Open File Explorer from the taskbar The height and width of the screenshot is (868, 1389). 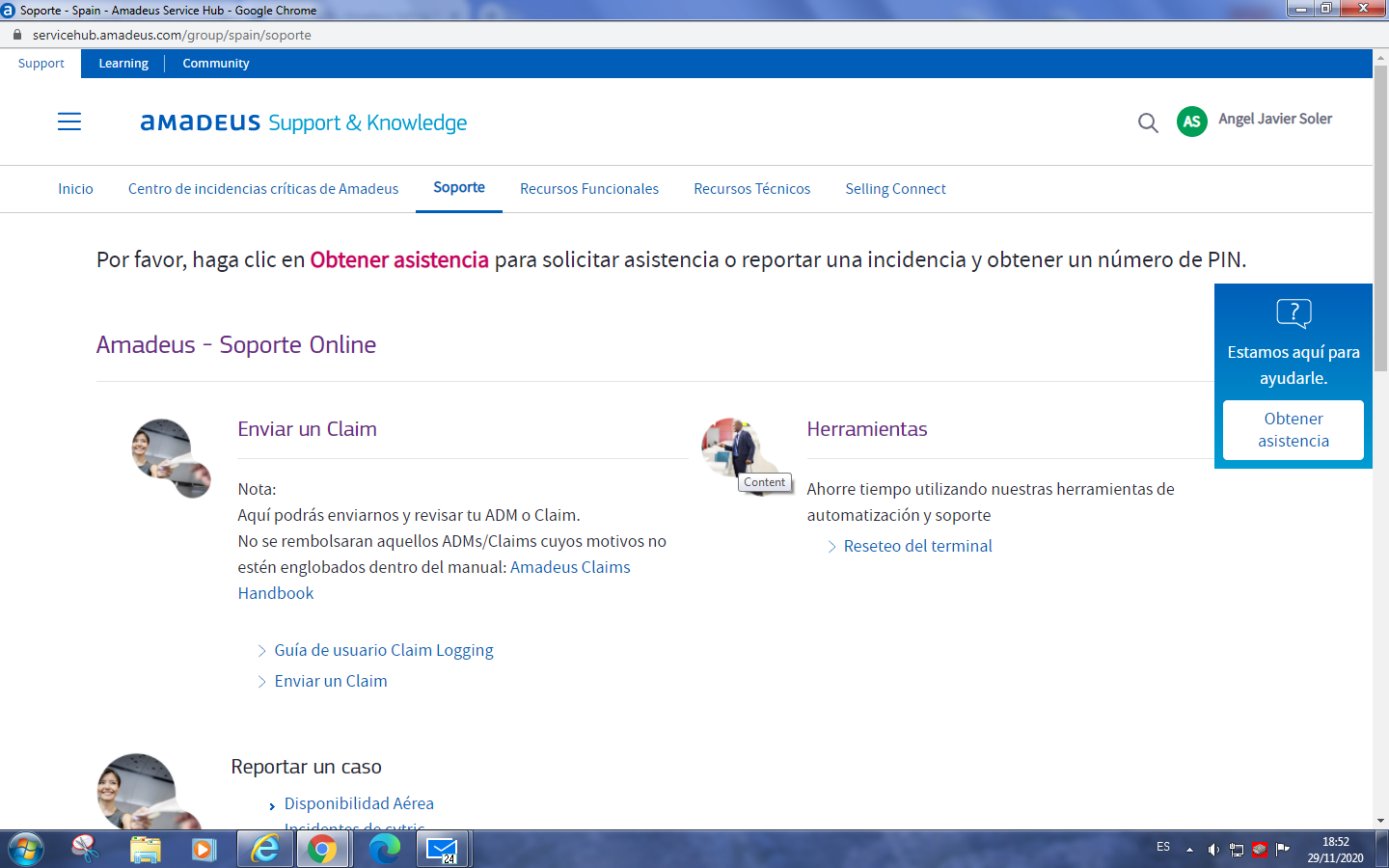[146, 850]
